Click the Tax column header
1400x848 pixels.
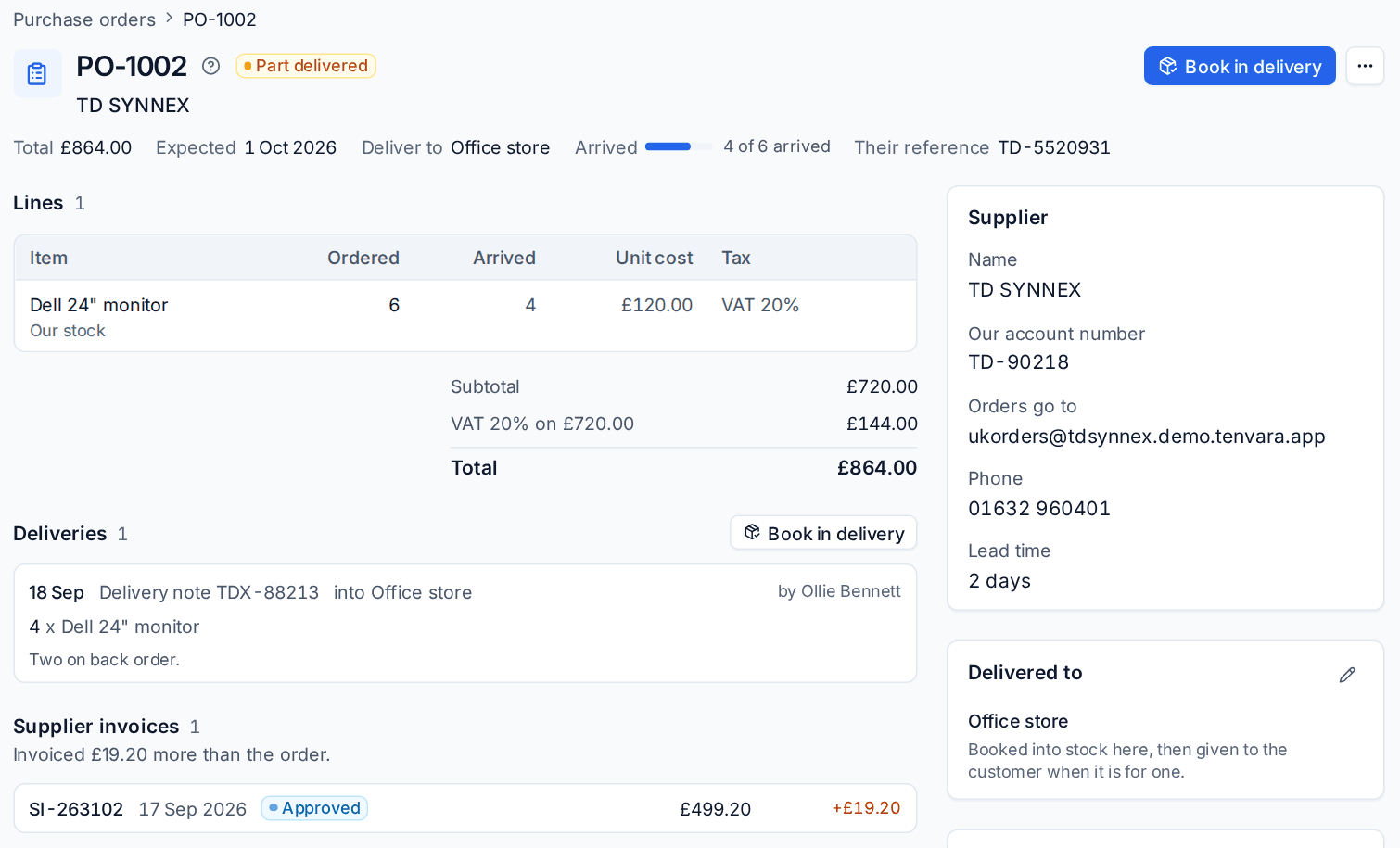tap(736, 258)
